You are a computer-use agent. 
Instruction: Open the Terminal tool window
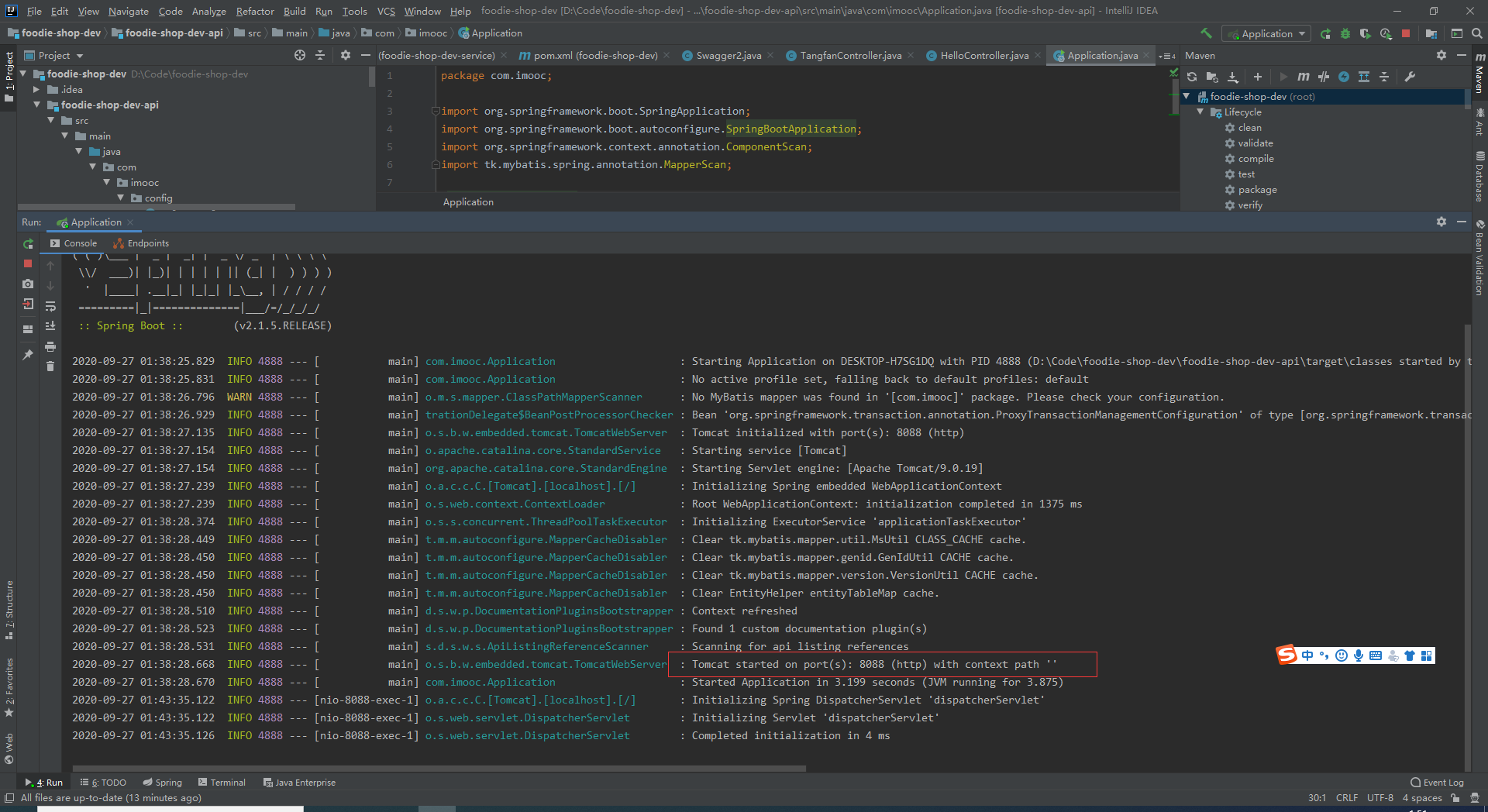(x=222, y=783)
